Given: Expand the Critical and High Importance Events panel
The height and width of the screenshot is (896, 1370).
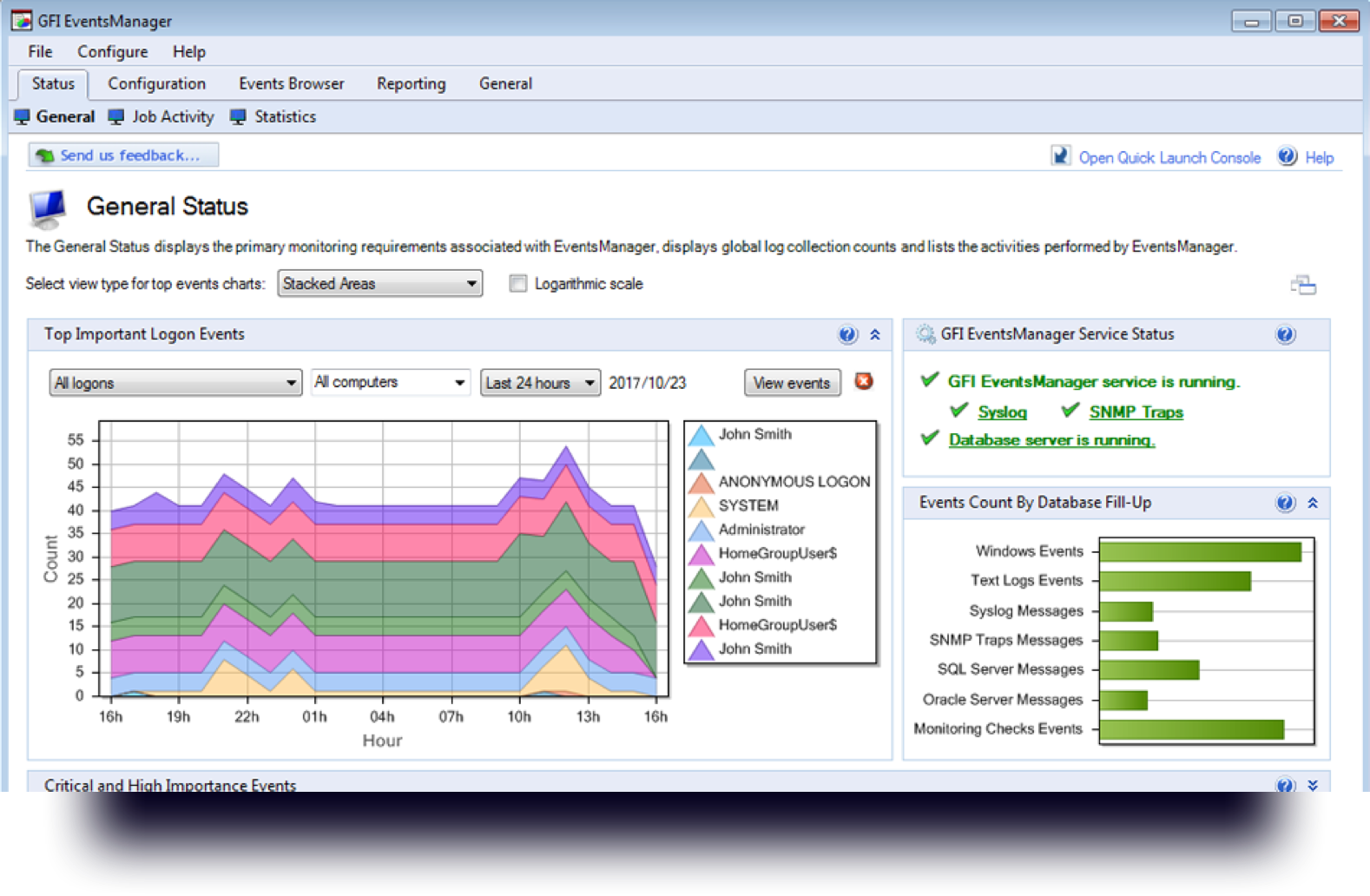Looking at the screenshot, I should (x=1313, y=784).
